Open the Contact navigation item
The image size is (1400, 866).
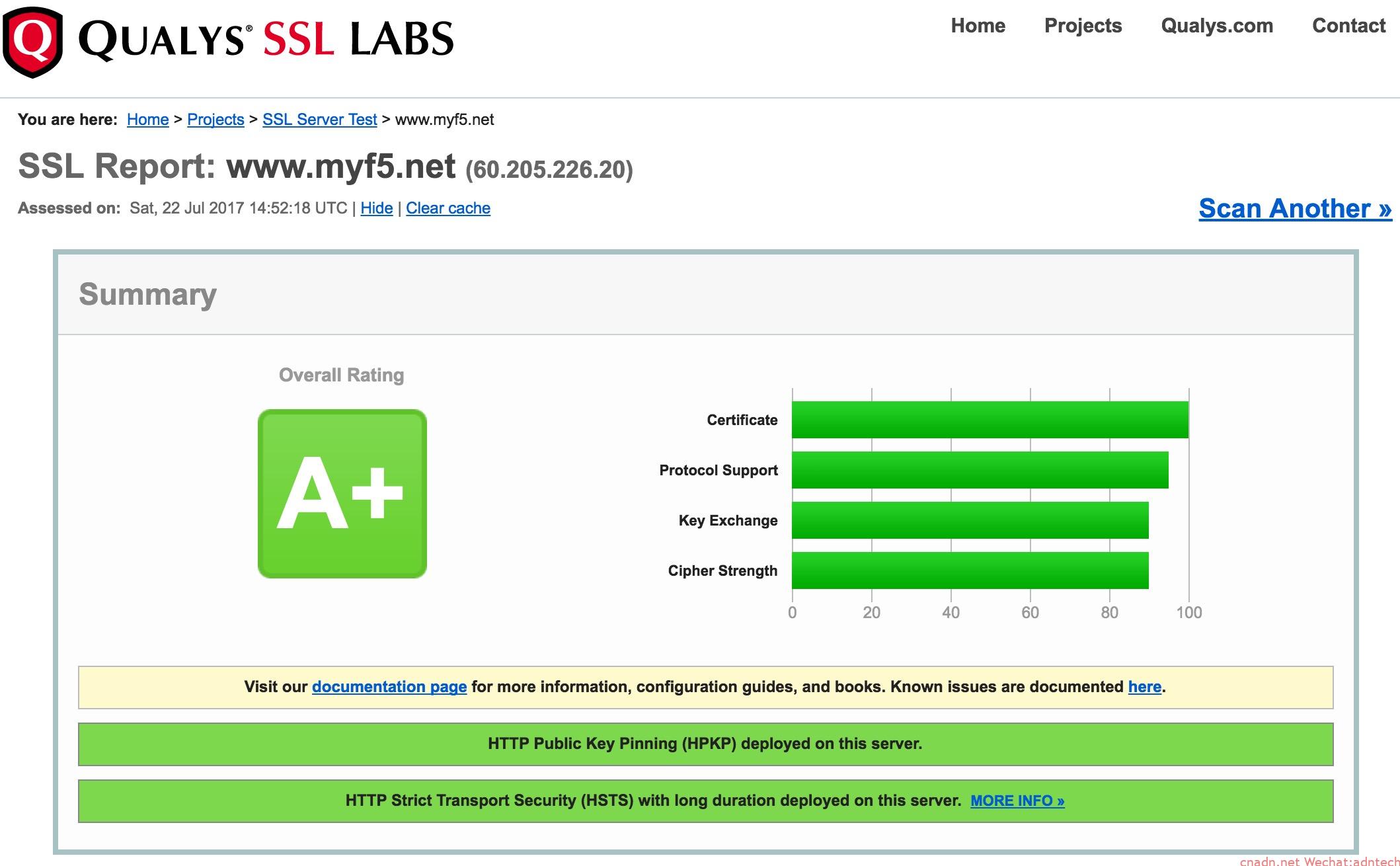pos(1348,26)
